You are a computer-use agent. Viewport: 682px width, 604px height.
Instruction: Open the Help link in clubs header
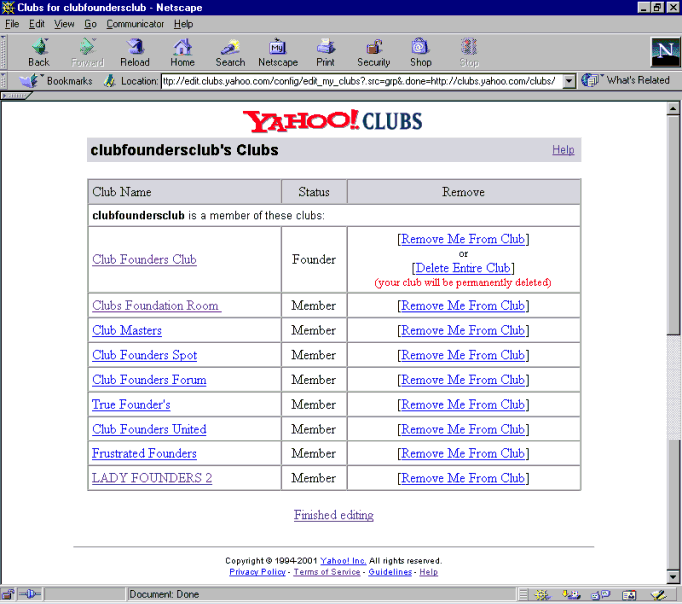pyautogui.click(x=563, y=150)
